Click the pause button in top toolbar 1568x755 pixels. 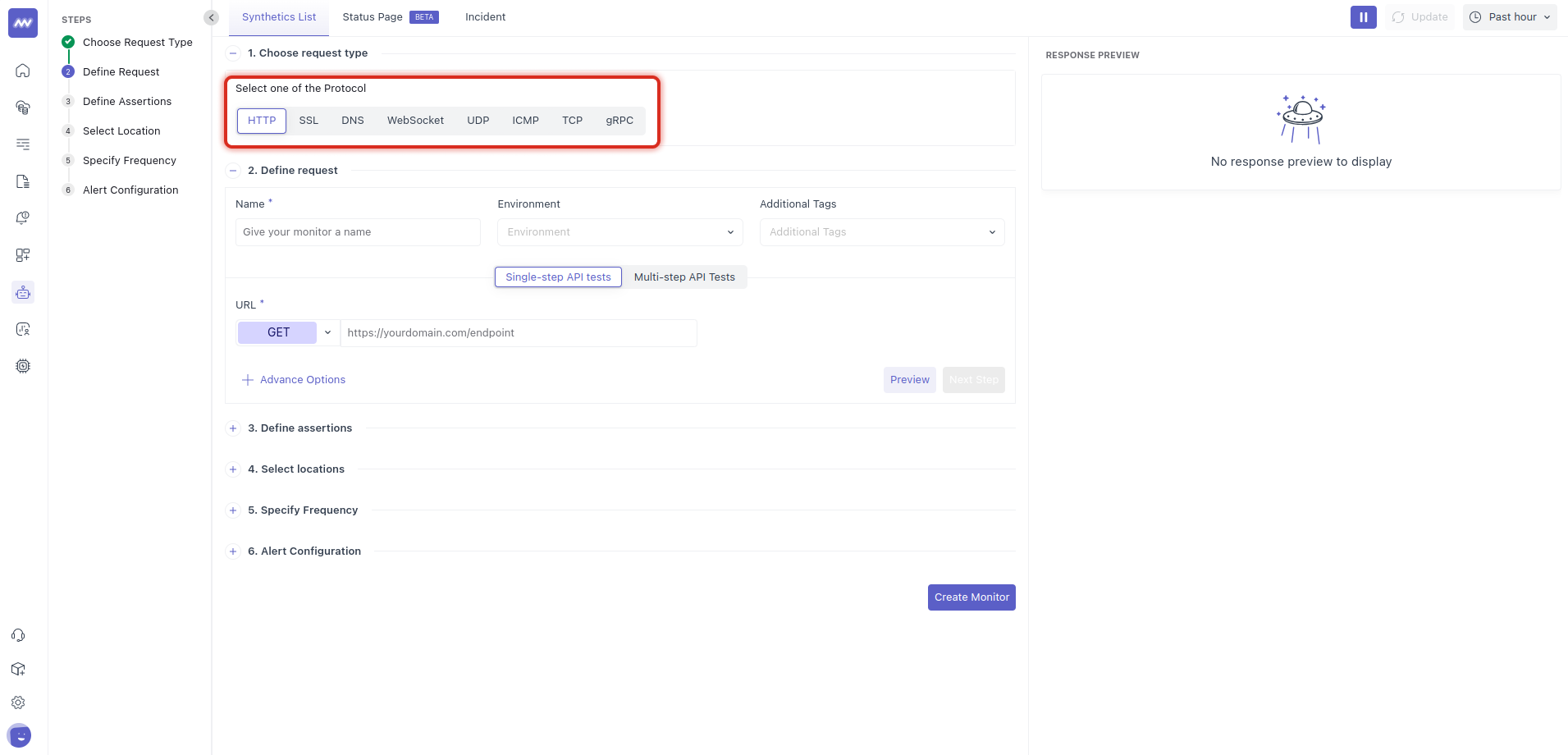click(x=1363, y=16)
